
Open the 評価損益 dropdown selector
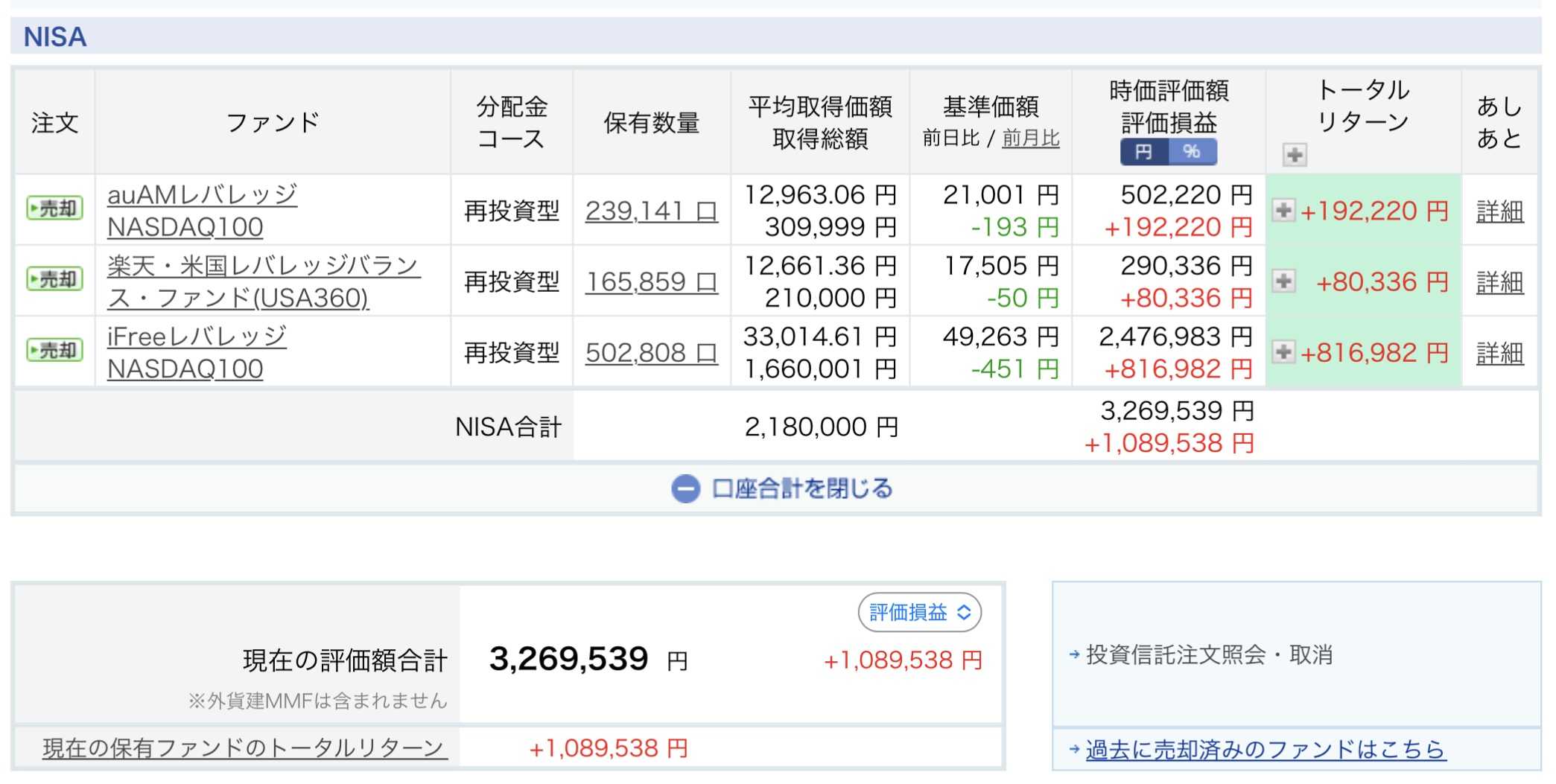point(919,613)
